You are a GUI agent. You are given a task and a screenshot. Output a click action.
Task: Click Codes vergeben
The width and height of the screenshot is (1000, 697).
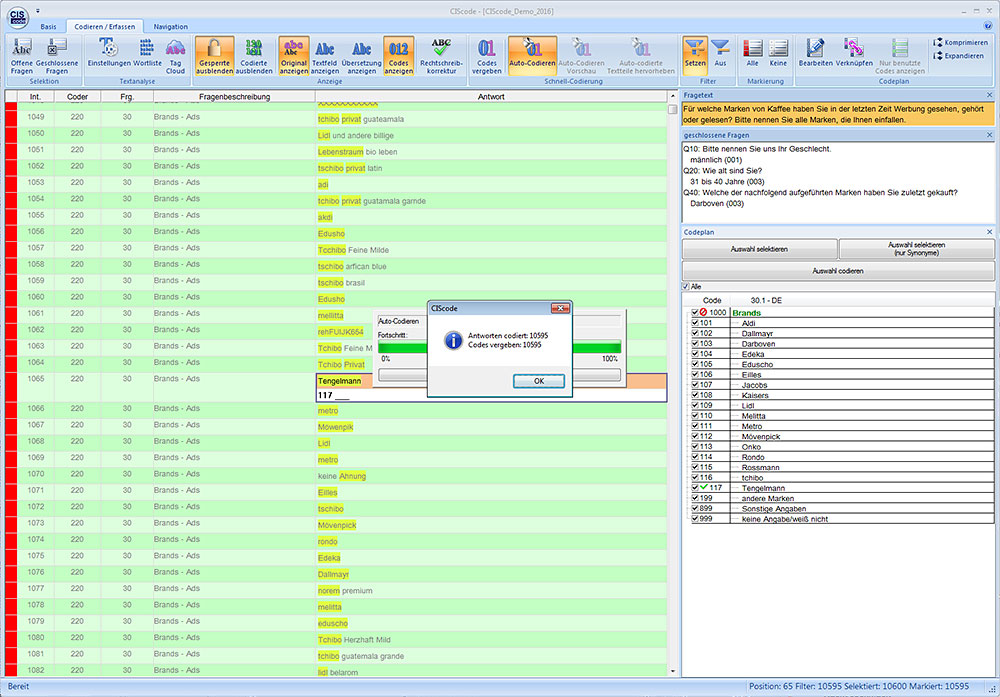487,56
